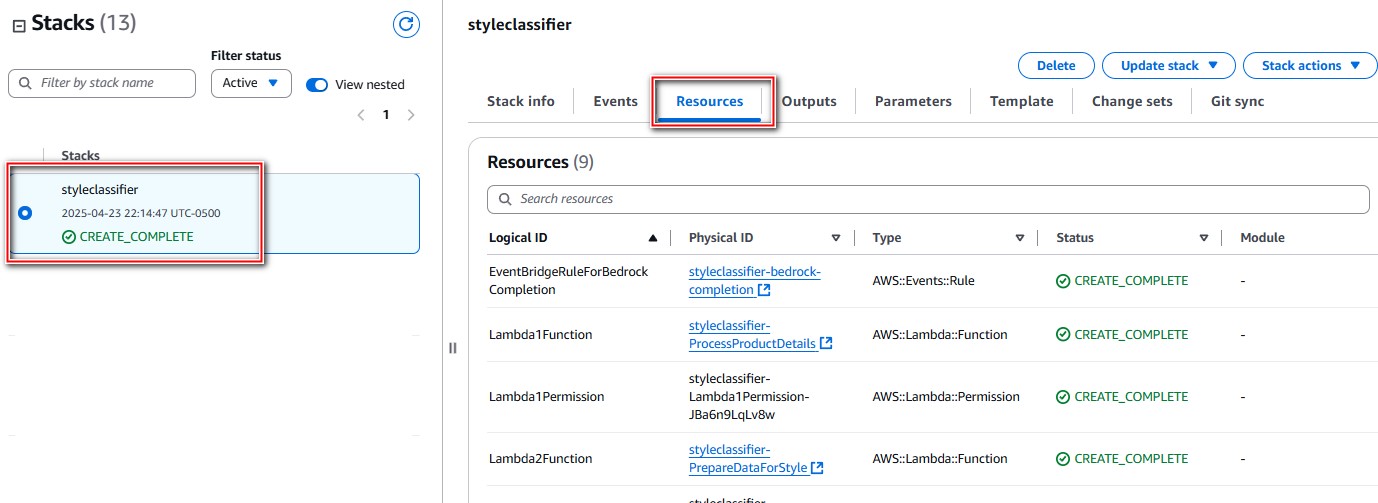Viewport: 1378px width, 503px height.
Task: Open the Filter status Active dropdown
Action: pyautogui.click(x=251, y=83)
